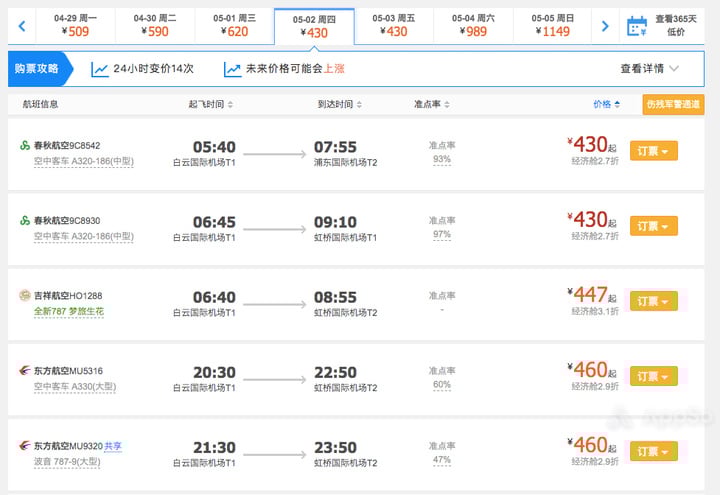720x495 pixels.
Task: Open the 365-day low price calendar icon
Action: (x=637, y=26)
